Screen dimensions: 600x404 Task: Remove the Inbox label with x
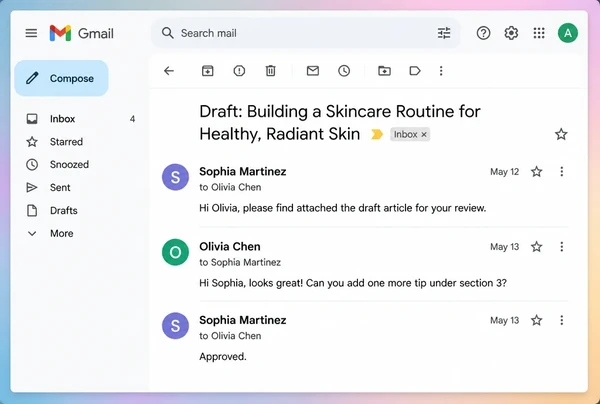424,135
